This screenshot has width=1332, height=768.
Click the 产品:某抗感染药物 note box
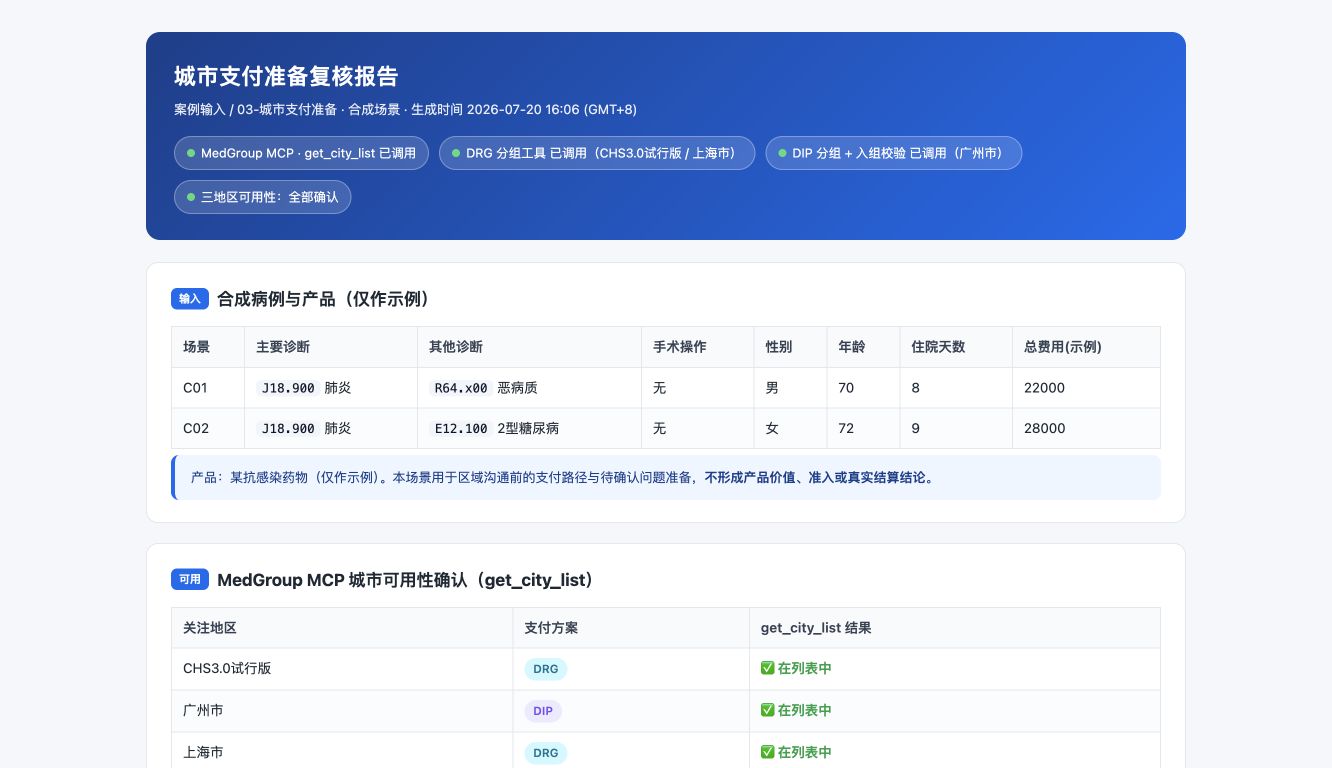click(666, 478)
